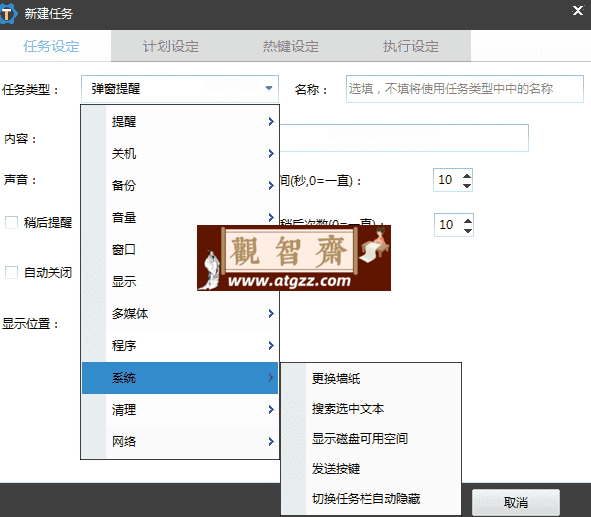Expand the 关机 submenu

click(x=180, y=153)
